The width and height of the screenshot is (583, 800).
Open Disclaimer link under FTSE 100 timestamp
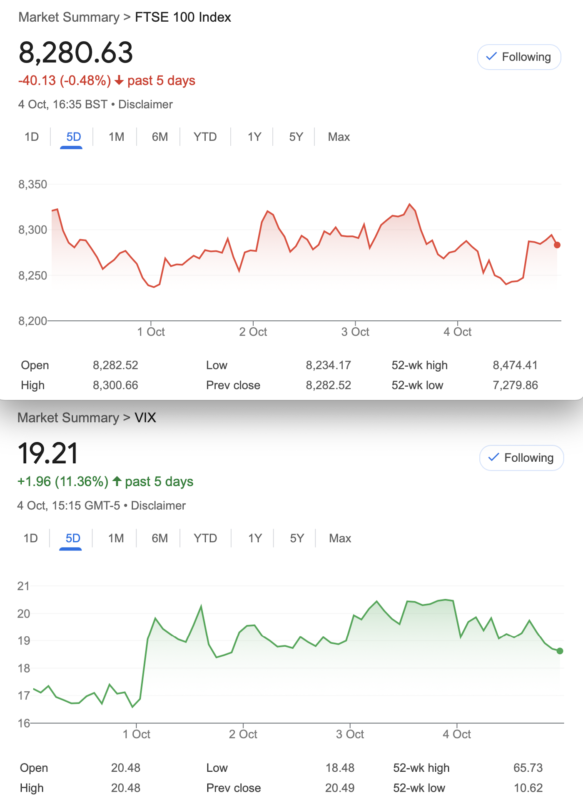(x=145, y=105)
